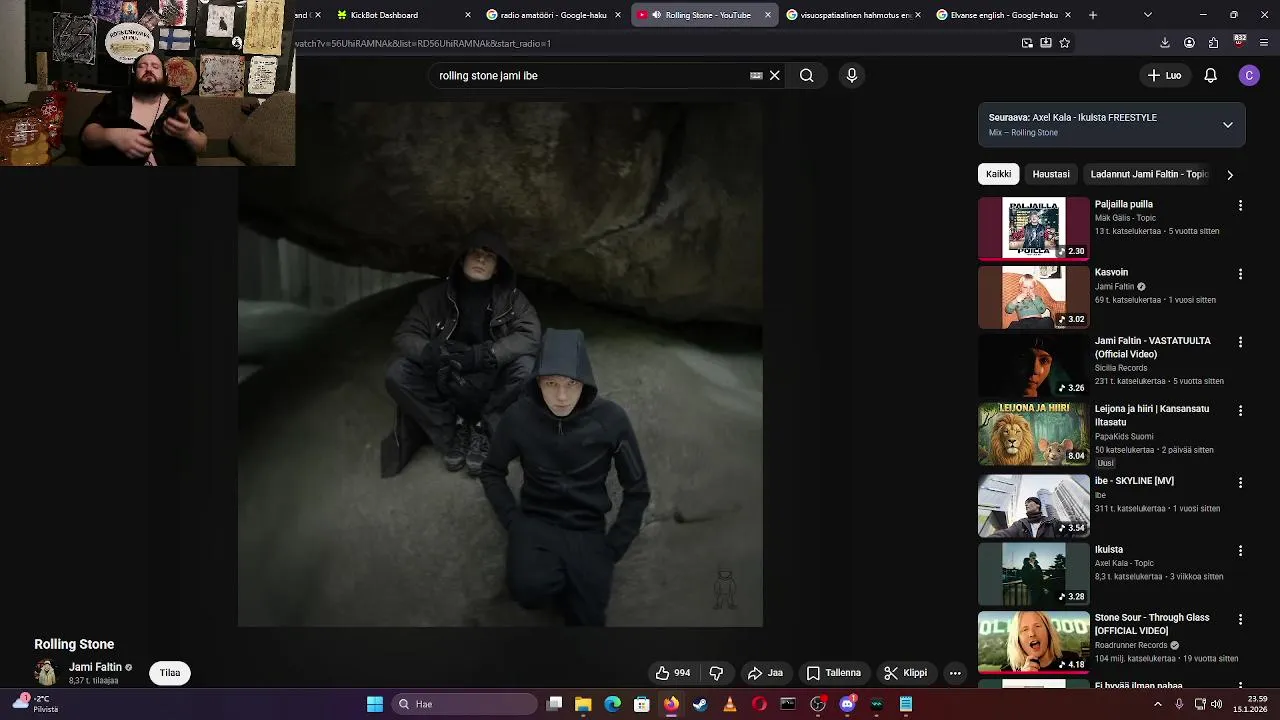
Task: Start voice search with microphone icon
Action: point(851,75)
